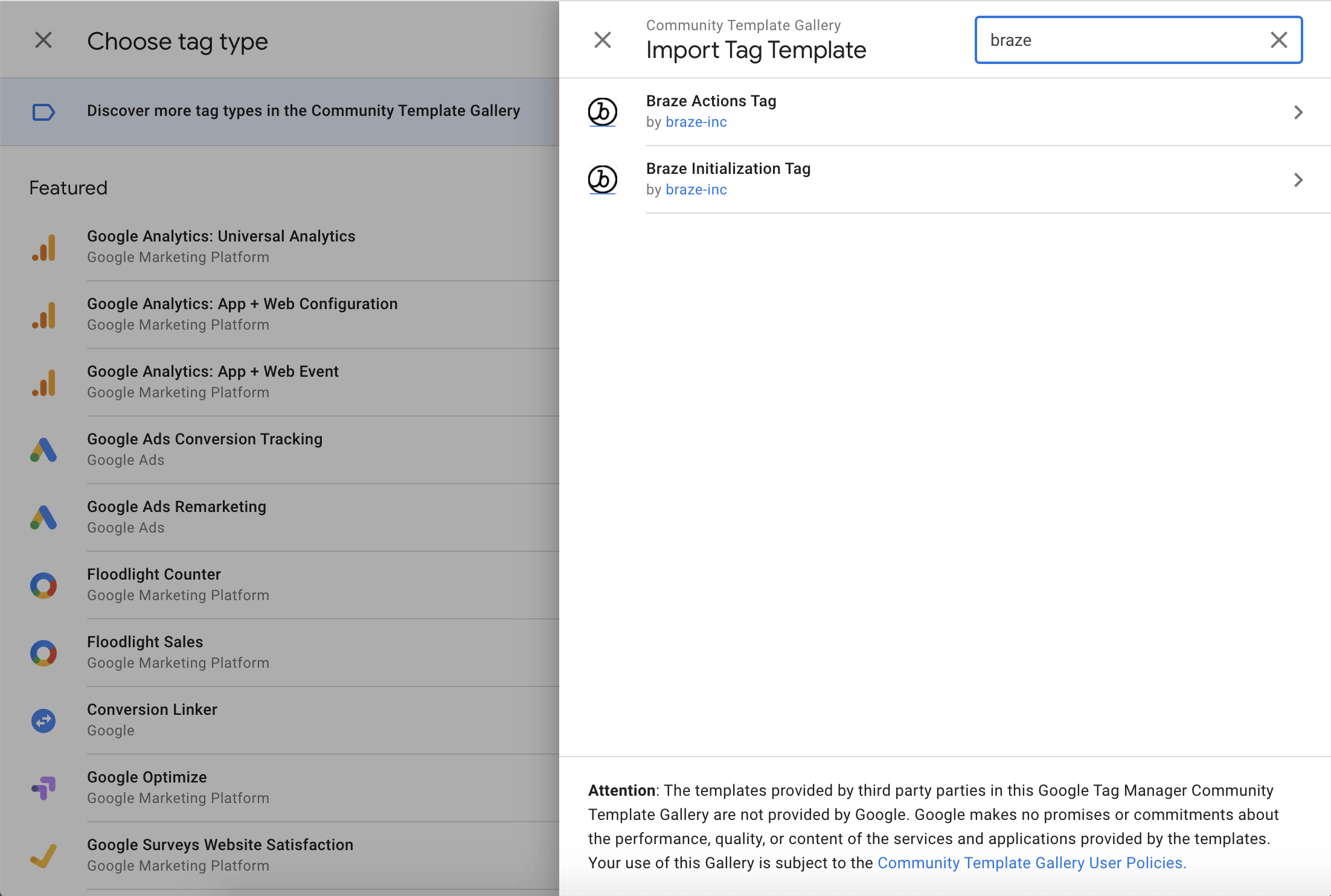Choose Google Optimize tag type
1331x896 pixels.
280,788
